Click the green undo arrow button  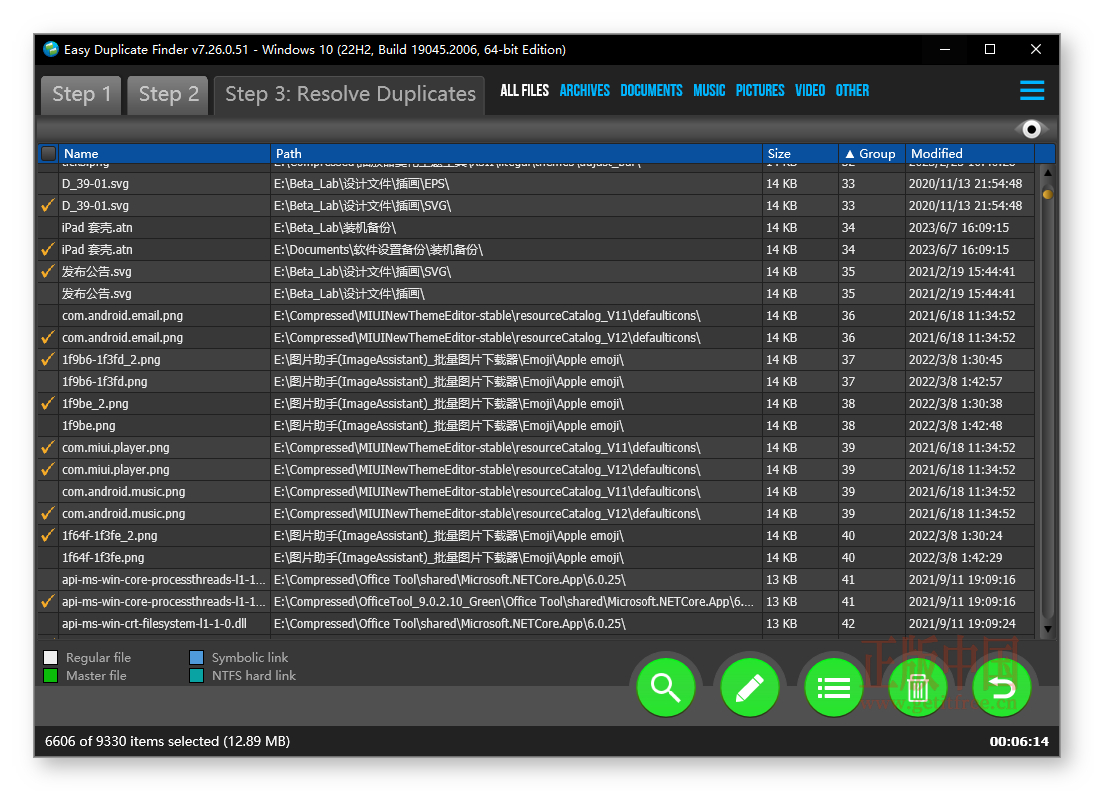(x=1002, y=688)
